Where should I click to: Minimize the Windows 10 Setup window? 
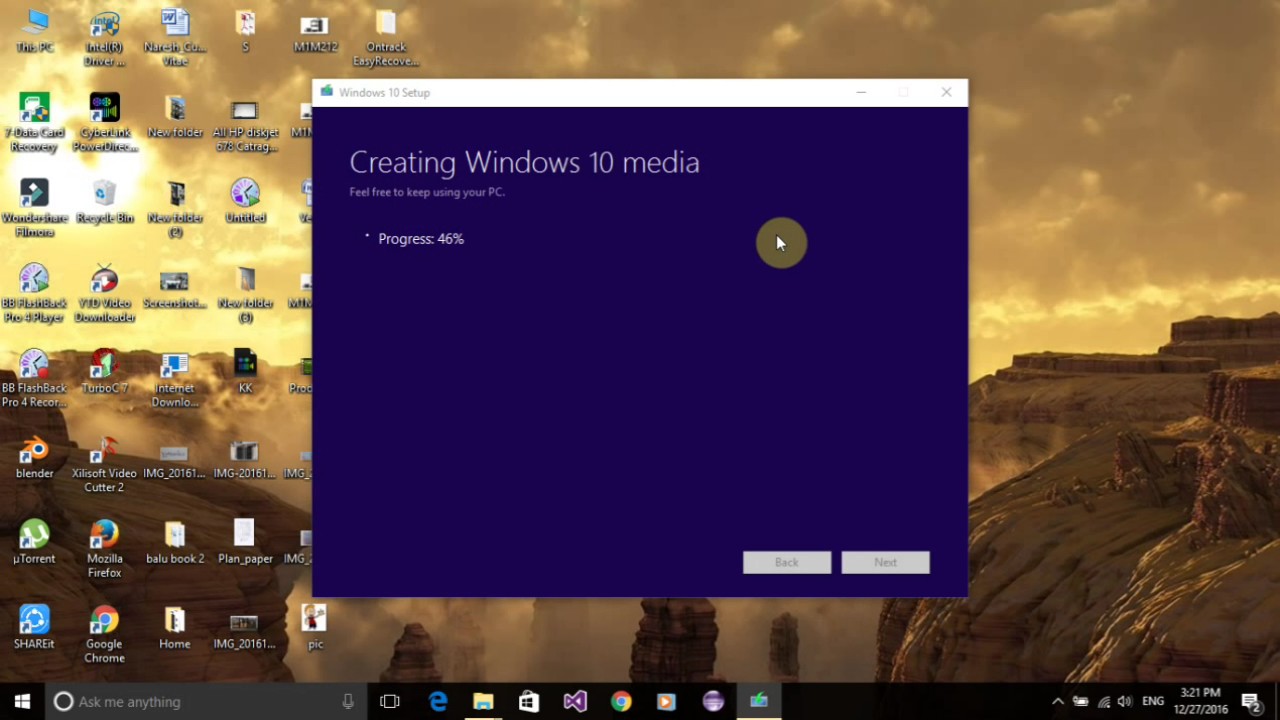pos(861,92)
